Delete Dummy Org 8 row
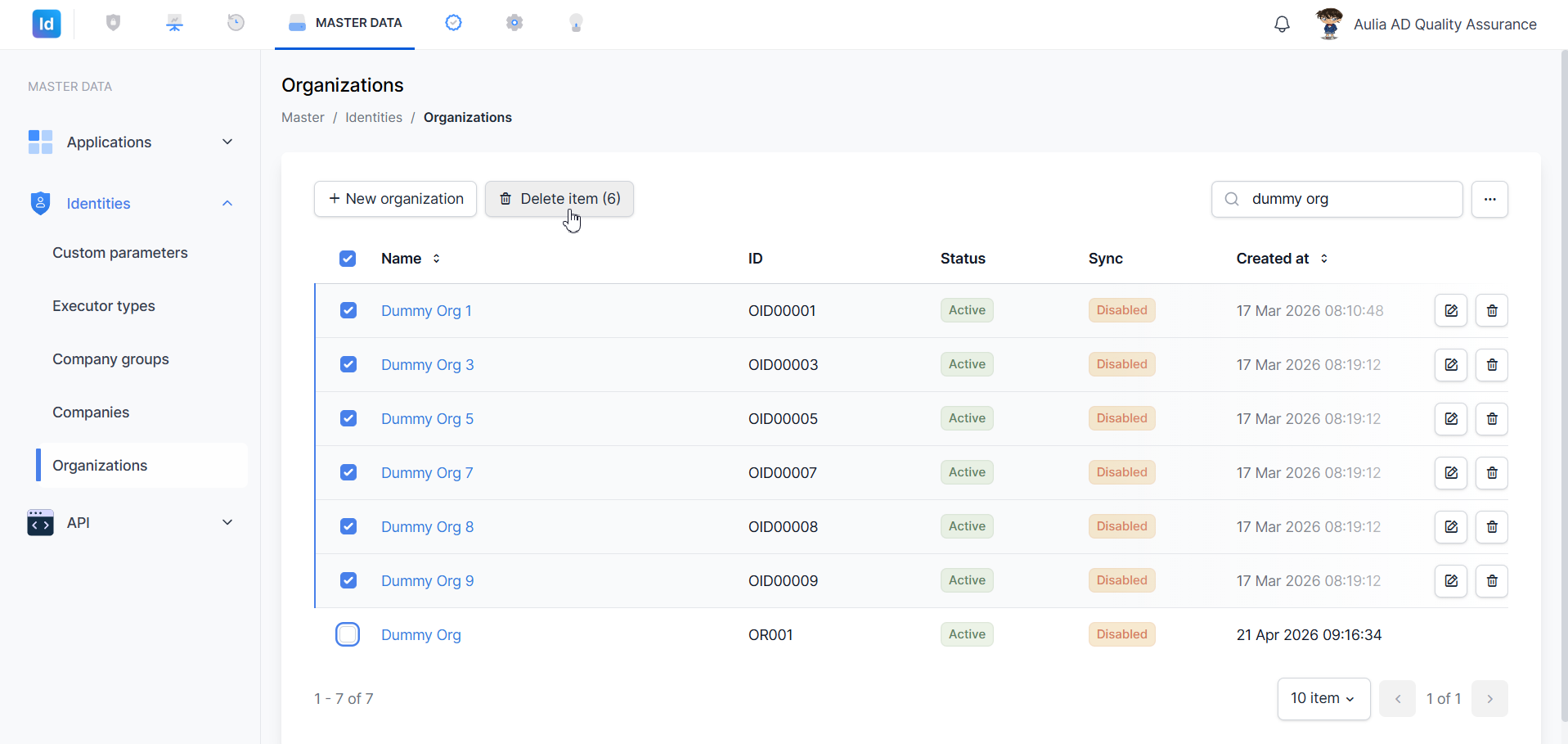 [1492, 527]
